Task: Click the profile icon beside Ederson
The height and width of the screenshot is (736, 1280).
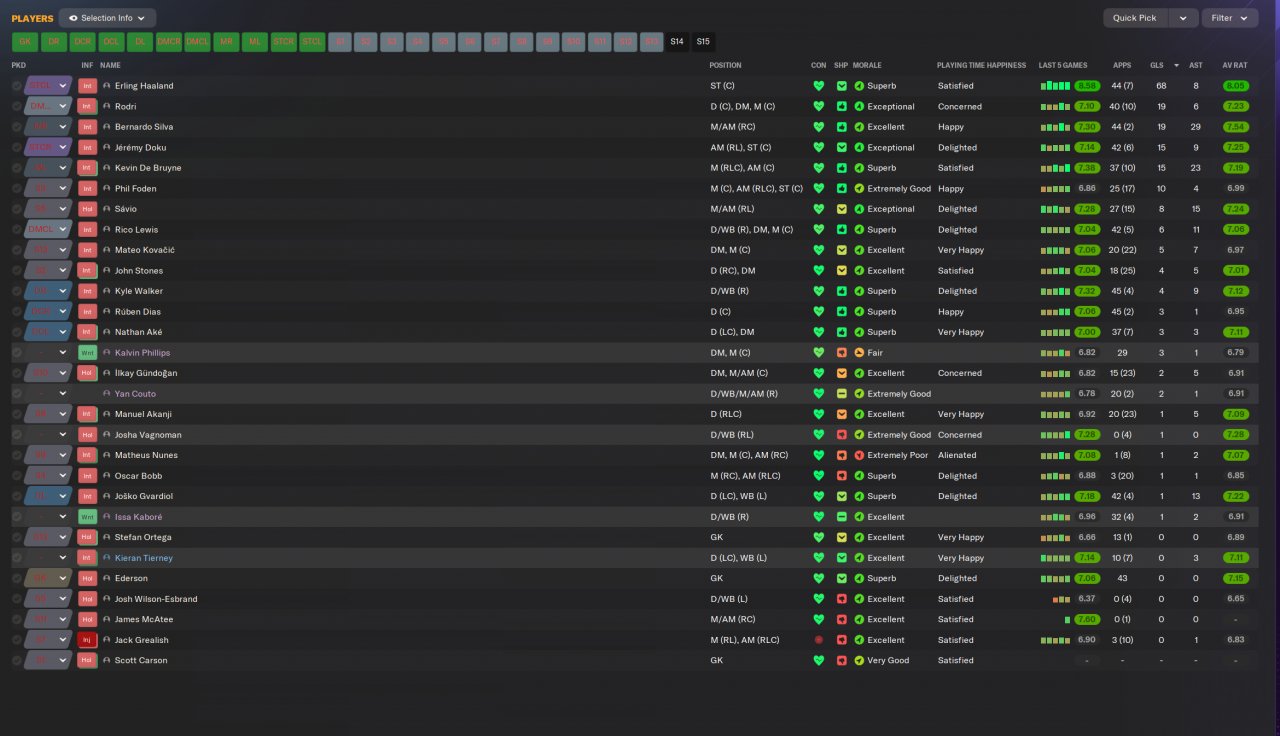Action: (x=107, y=578)
